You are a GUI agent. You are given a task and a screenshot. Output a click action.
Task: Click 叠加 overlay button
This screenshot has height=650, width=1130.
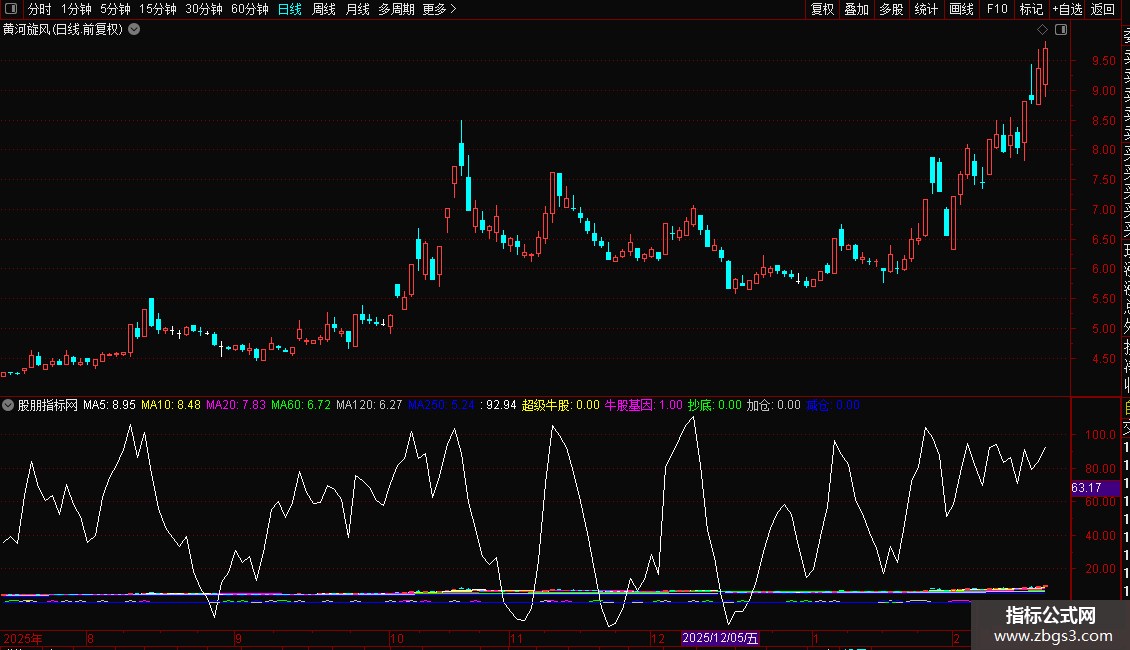(857, 9)
